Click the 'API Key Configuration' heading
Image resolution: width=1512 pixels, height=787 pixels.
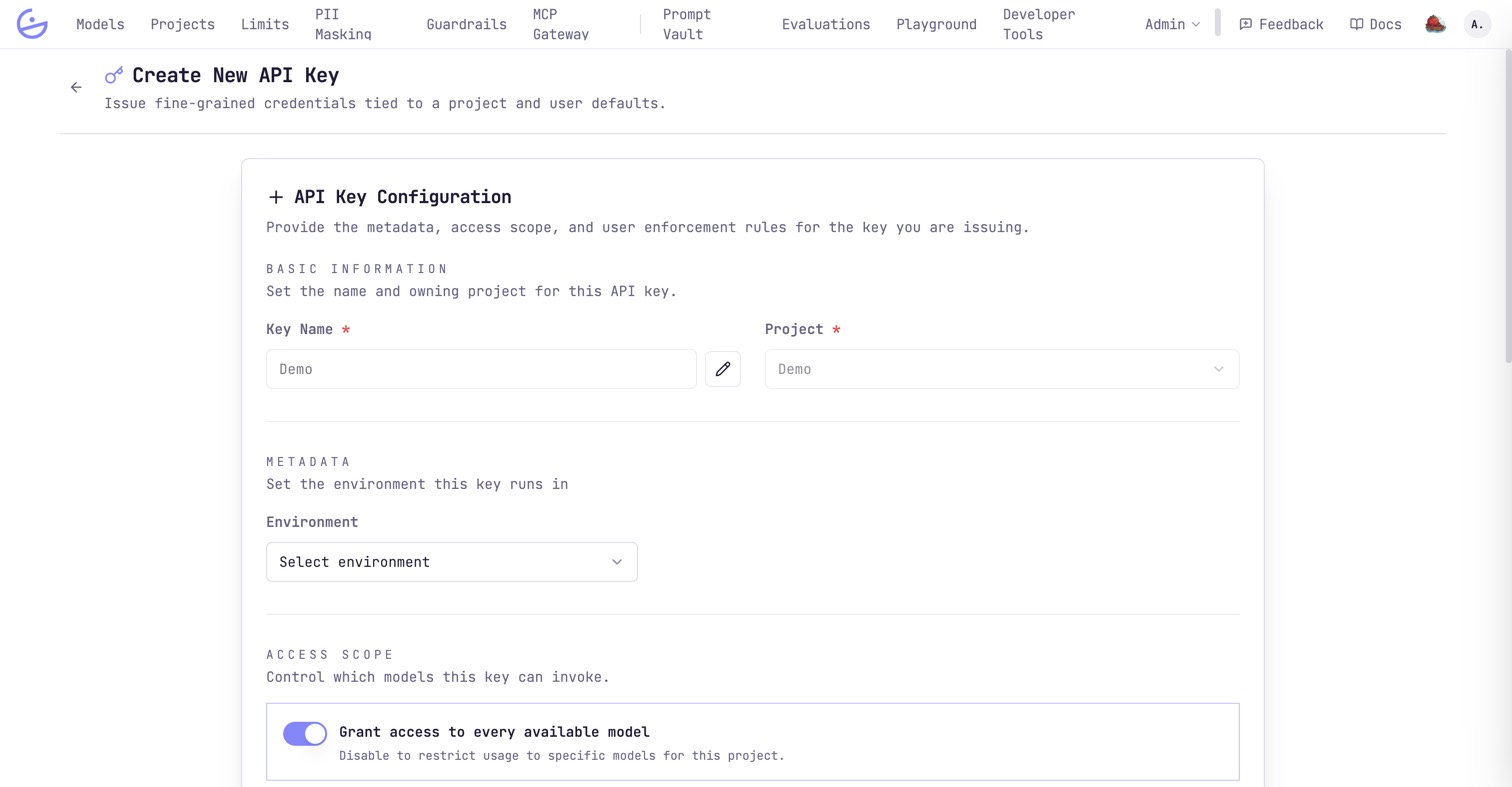pyautogui.click(x=402, y=197)
